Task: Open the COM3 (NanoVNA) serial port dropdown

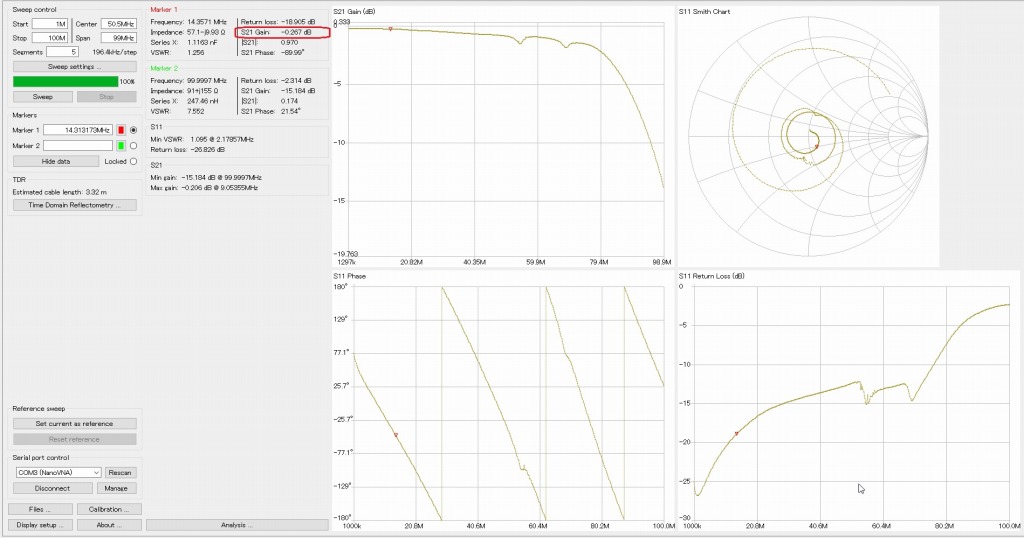Action: point(59,473)
